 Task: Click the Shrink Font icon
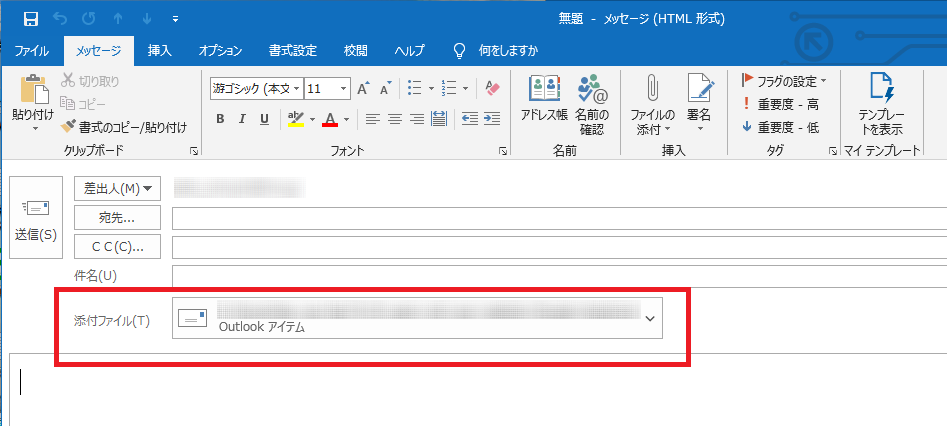[386, 89]
